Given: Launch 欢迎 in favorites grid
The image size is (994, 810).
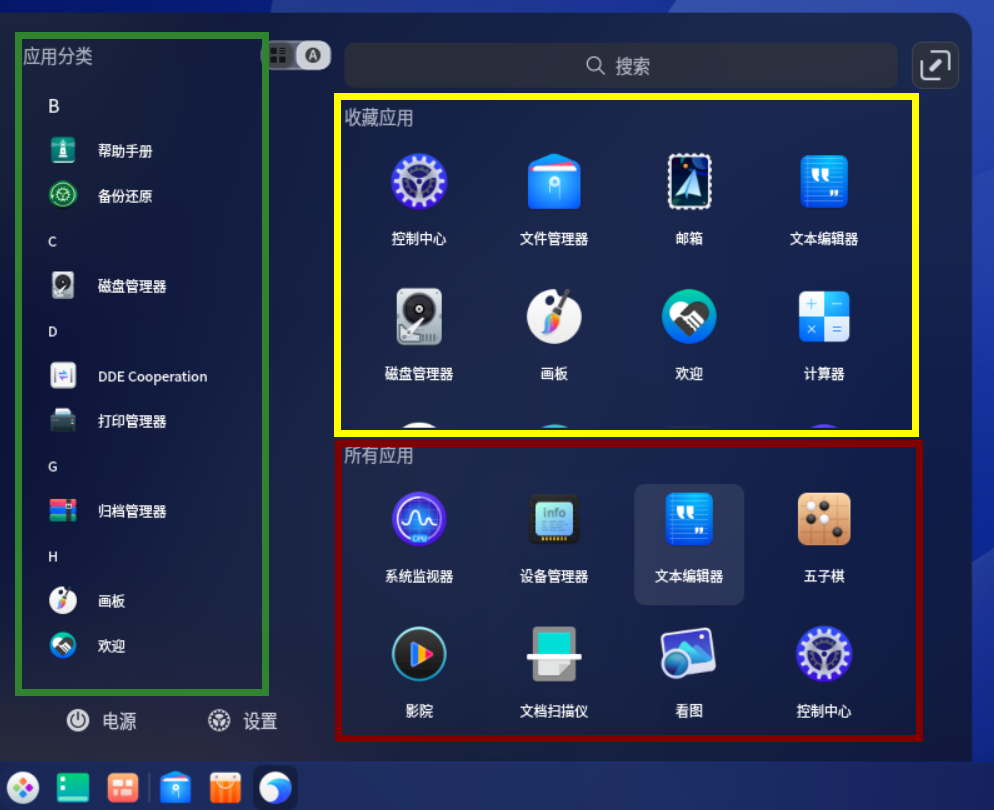Looking at the screenshot, I should 689,335.
